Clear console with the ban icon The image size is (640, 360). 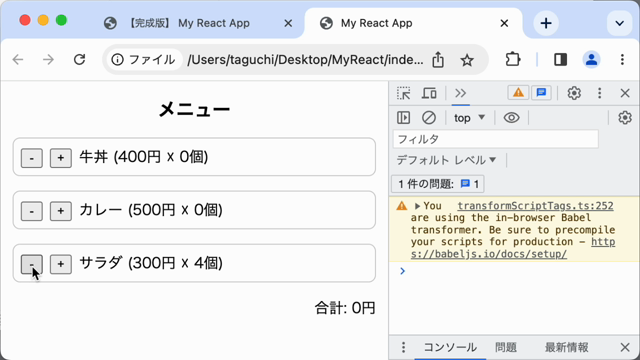[429, 118]
